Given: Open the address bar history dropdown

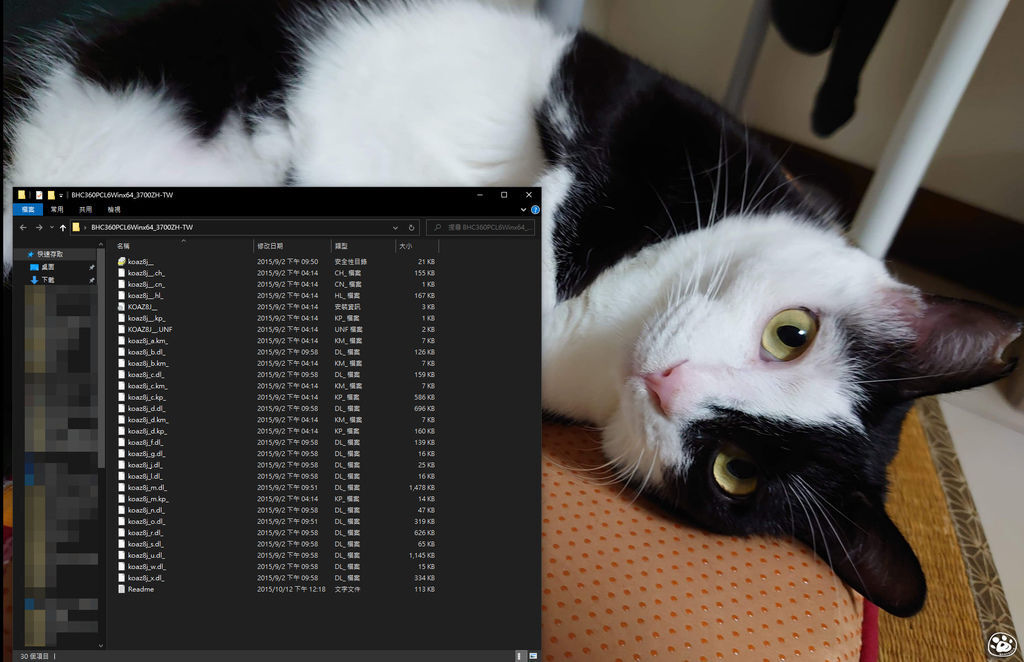Looking at the screenshot, I should (x=395, y=228).
